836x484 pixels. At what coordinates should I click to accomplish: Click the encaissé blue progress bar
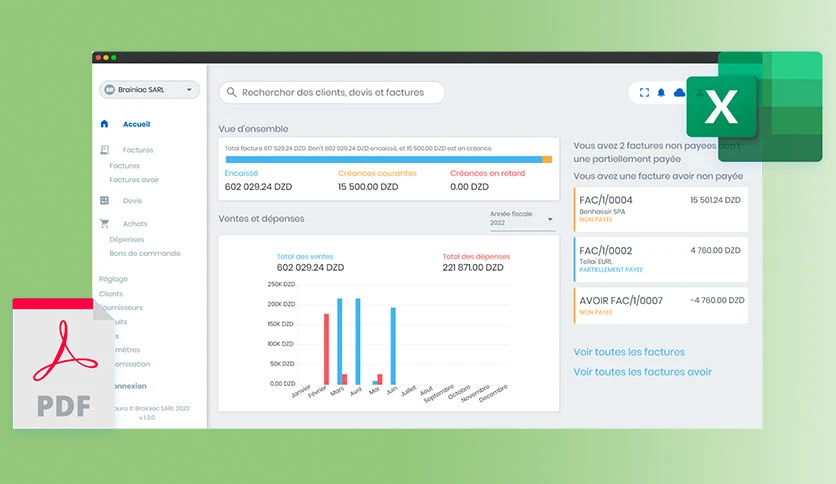[383, 159]
